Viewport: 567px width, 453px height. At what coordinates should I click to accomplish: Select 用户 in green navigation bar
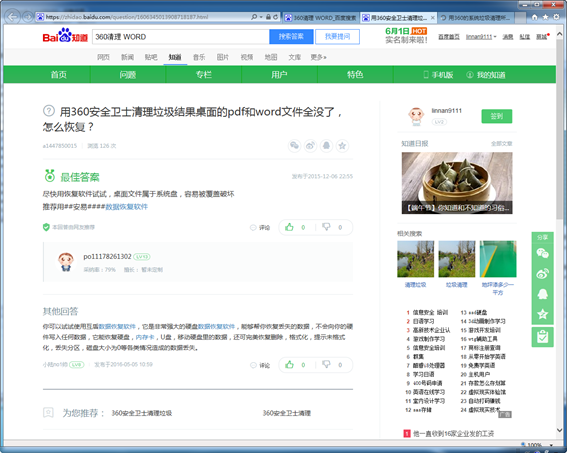tap(279, 74)
